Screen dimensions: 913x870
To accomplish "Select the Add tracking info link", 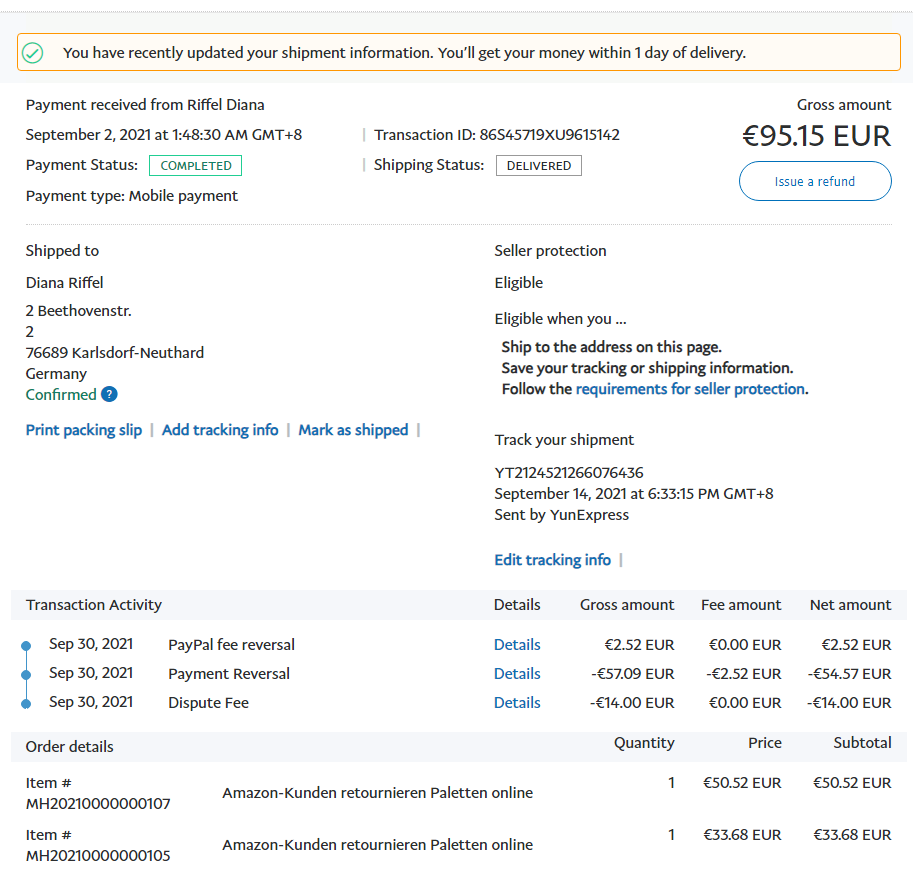I will click(220, 430).
